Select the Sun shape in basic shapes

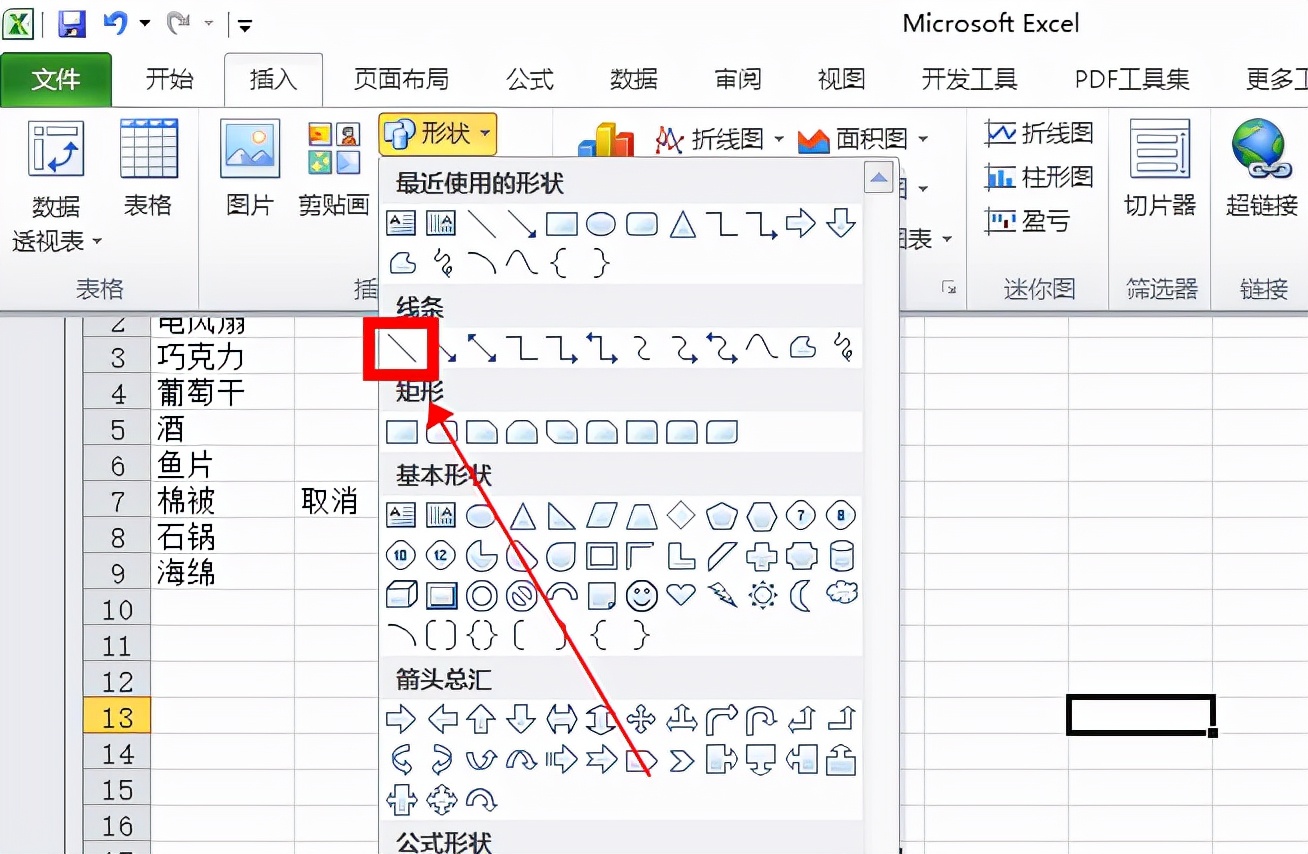click(x=761, y=594)
